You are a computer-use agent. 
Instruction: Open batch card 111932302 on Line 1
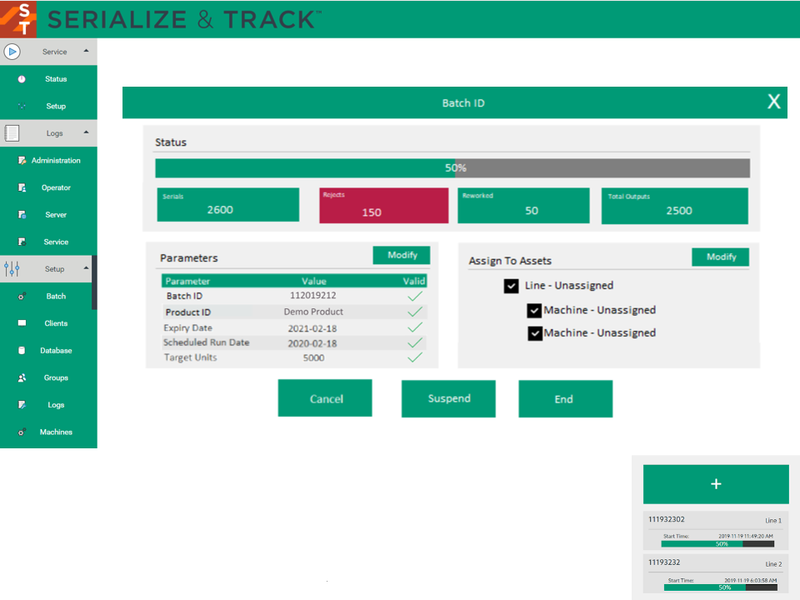pos(715,531)
